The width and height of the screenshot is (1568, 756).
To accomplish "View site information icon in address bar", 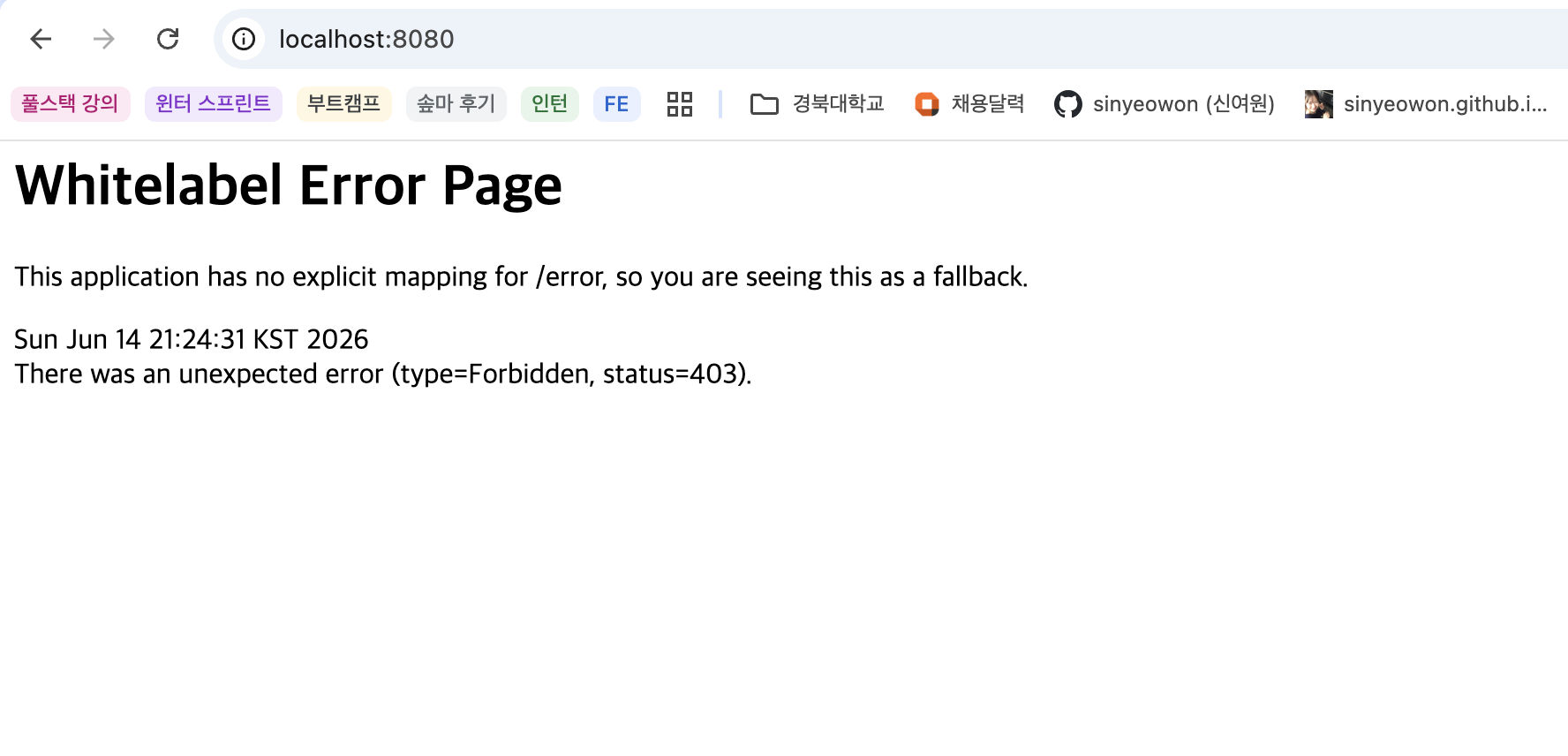I will (244, 39).
